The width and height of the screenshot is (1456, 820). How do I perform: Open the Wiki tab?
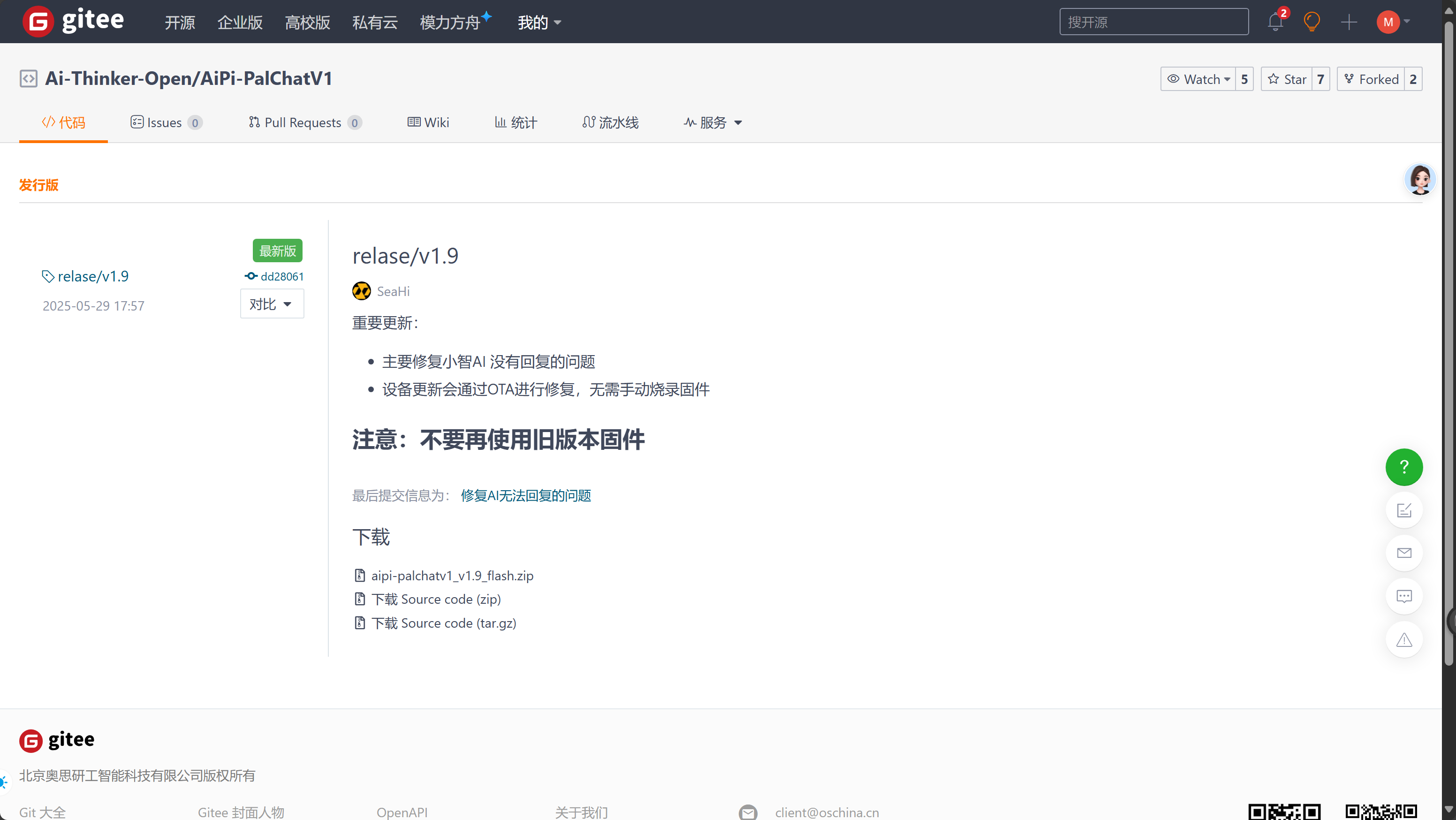tap(428, 122)
